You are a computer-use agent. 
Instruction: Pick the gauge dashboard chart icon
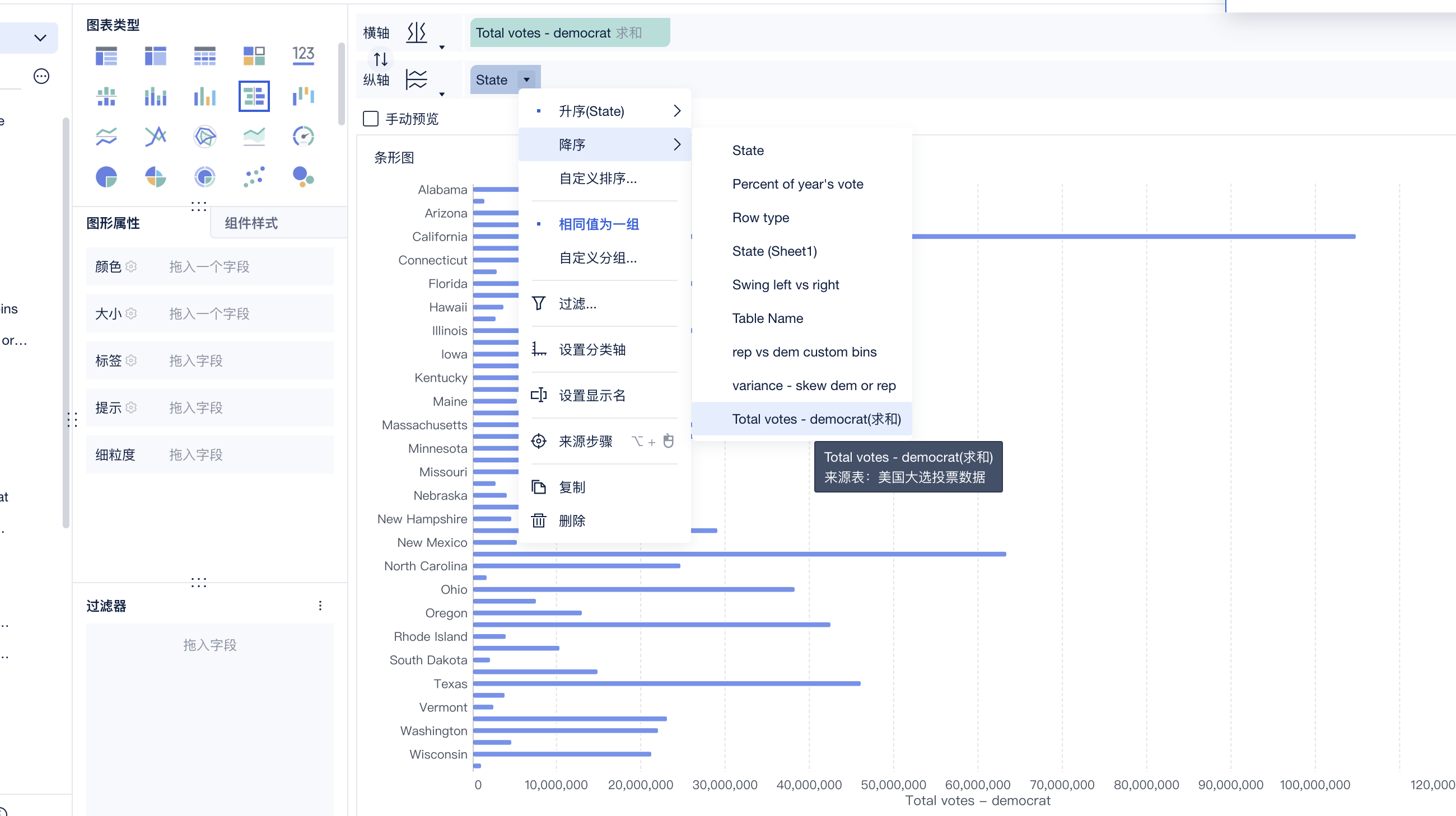tap(303, 136)
